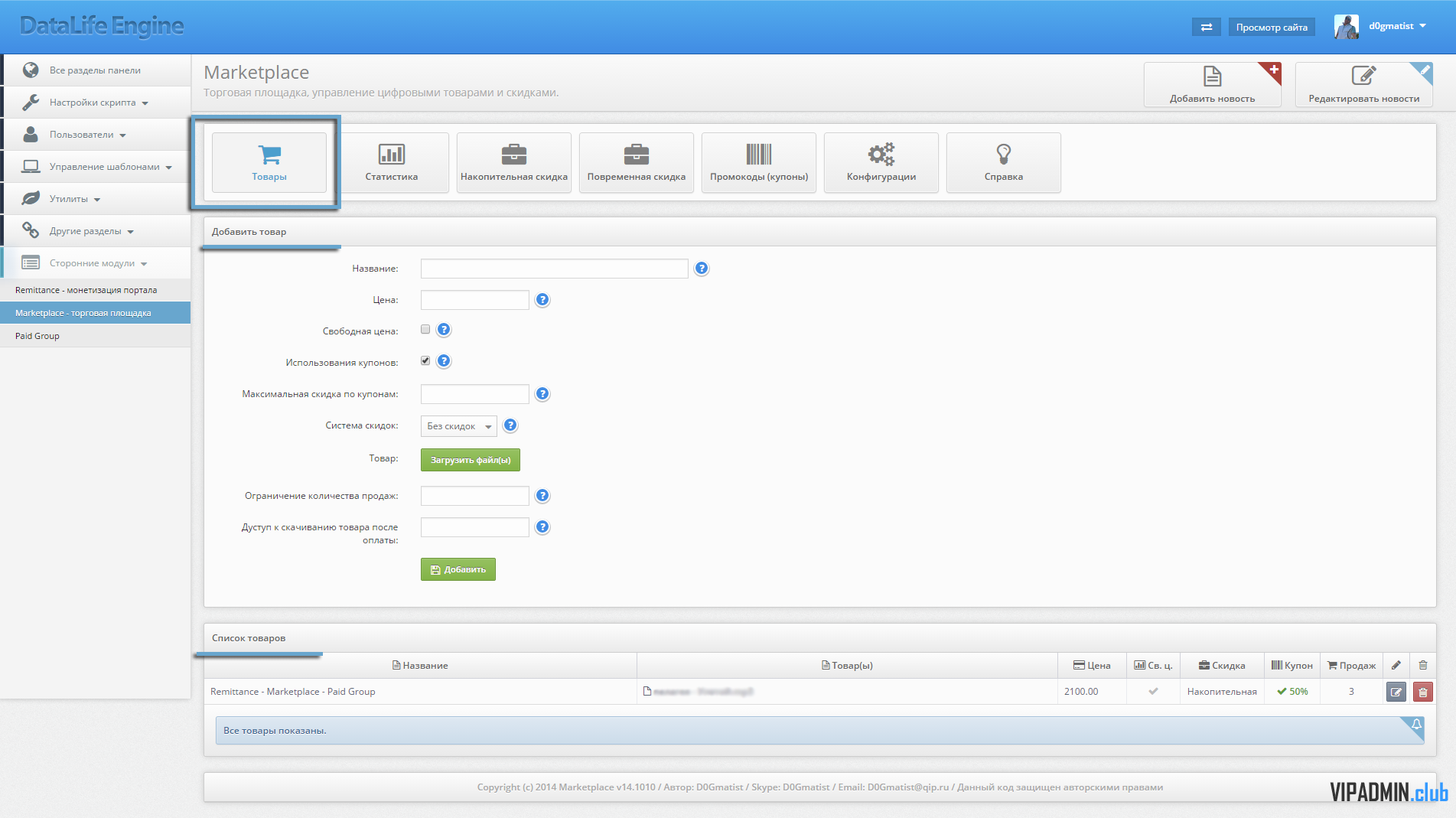The width and height of the screenshot is (1456, 818).
Task: Click the Цена input field
Action: pos(475,300)
